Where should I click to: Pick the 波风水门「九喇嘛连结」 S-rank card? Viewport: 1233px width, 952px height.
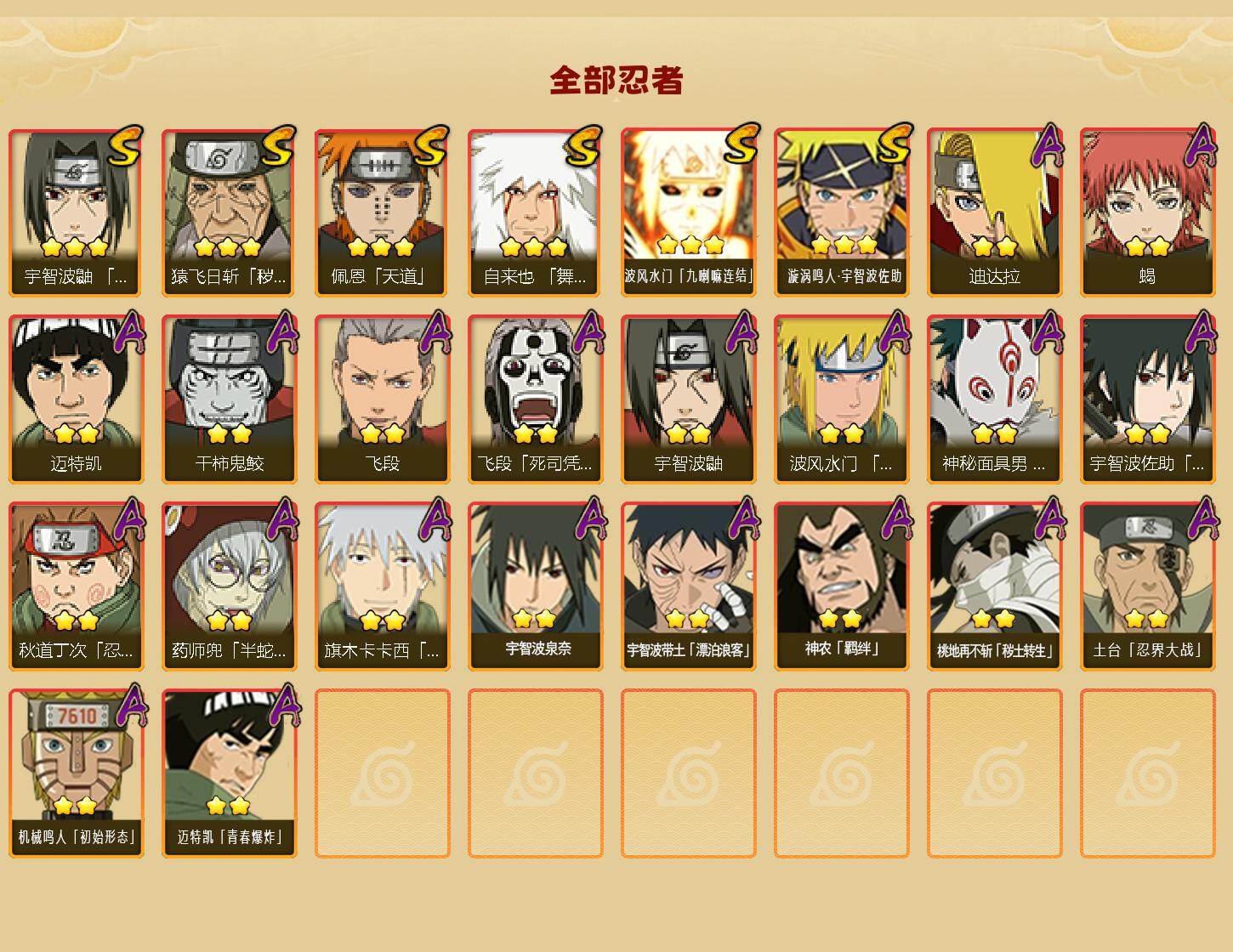(688, 212)
